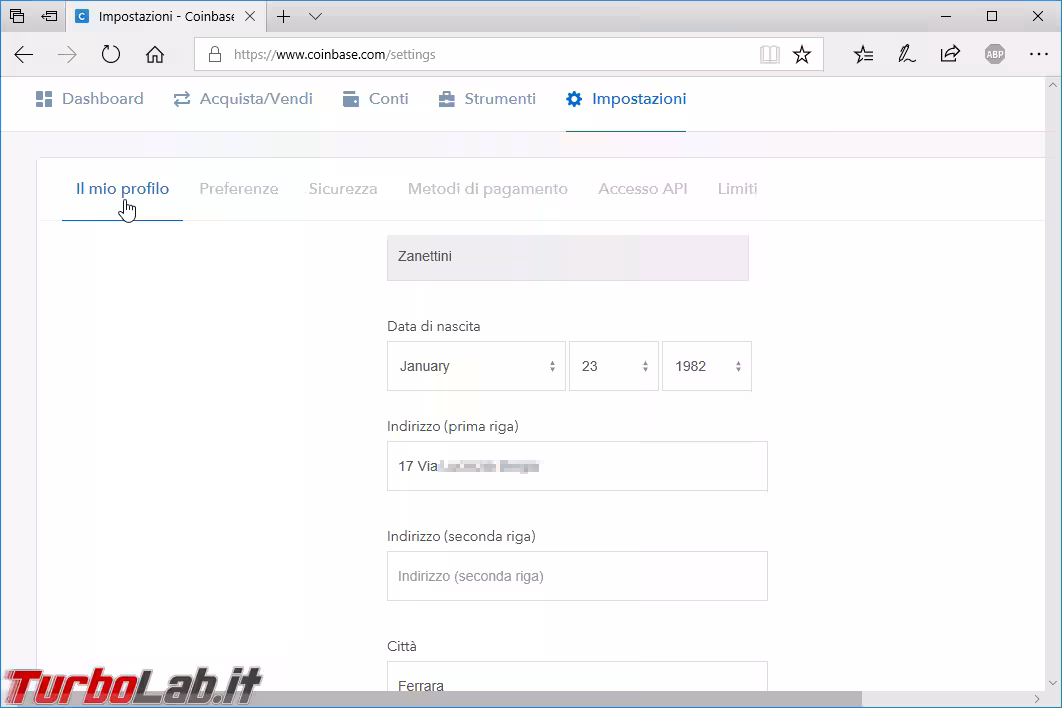Click the share page icon

tap(950, 55)
